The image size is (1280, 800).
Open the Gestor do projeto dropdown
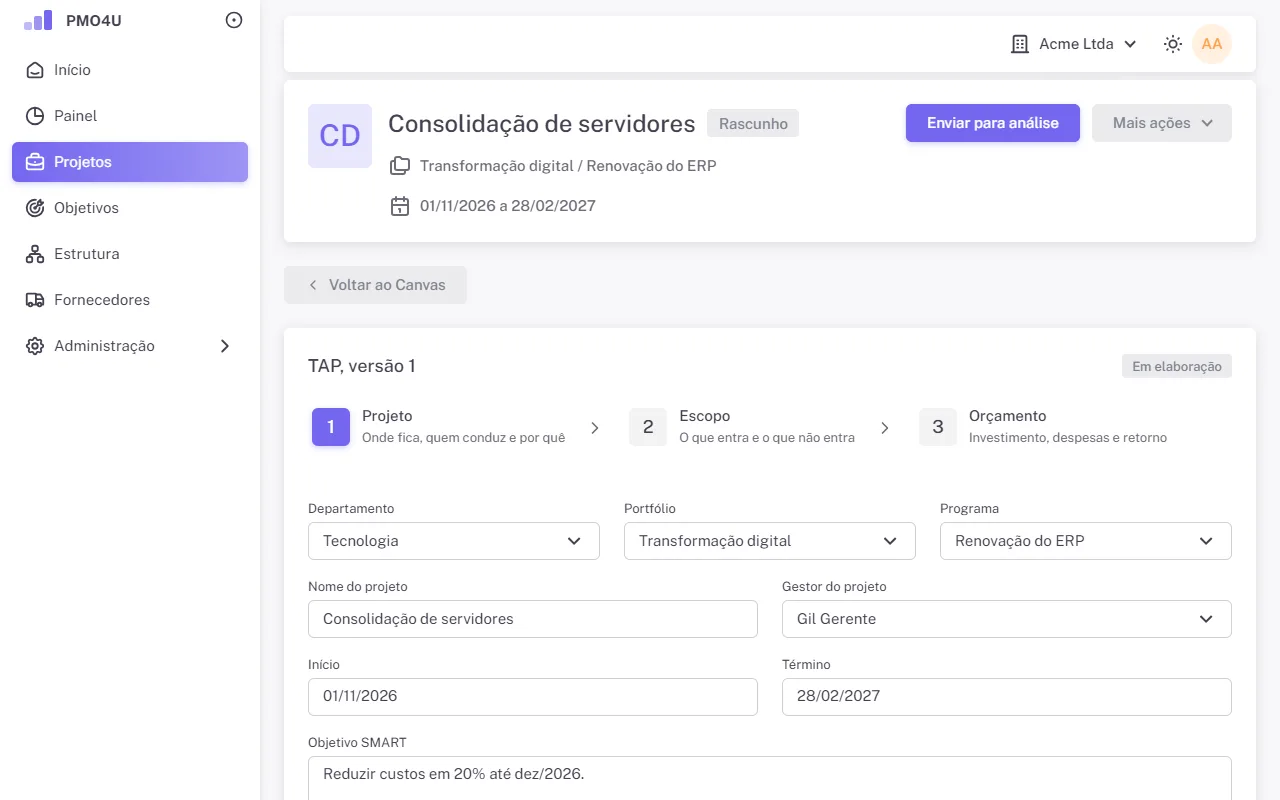(1007, 619)
